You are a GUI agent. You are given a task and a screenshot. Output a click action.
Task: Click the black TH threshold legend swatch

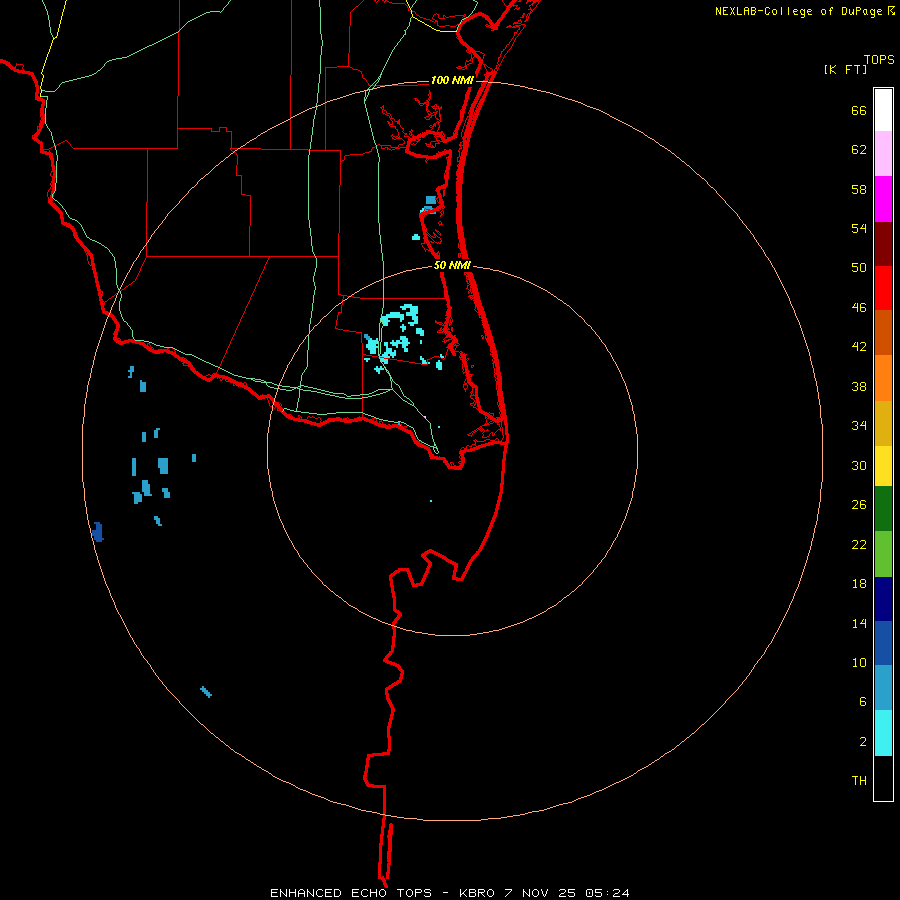click(883, 778)
